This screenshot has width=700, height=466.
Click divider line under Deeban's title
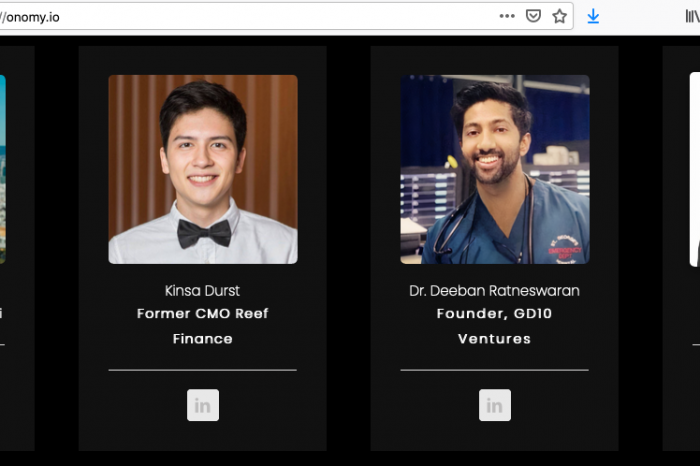[495, 370]
